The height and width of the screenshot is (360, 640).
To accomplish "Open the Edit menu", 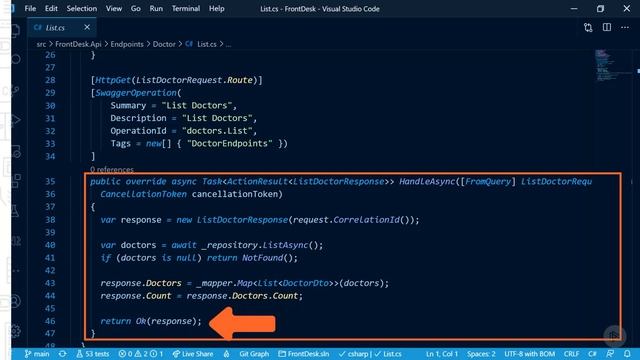I will (51, 9).
